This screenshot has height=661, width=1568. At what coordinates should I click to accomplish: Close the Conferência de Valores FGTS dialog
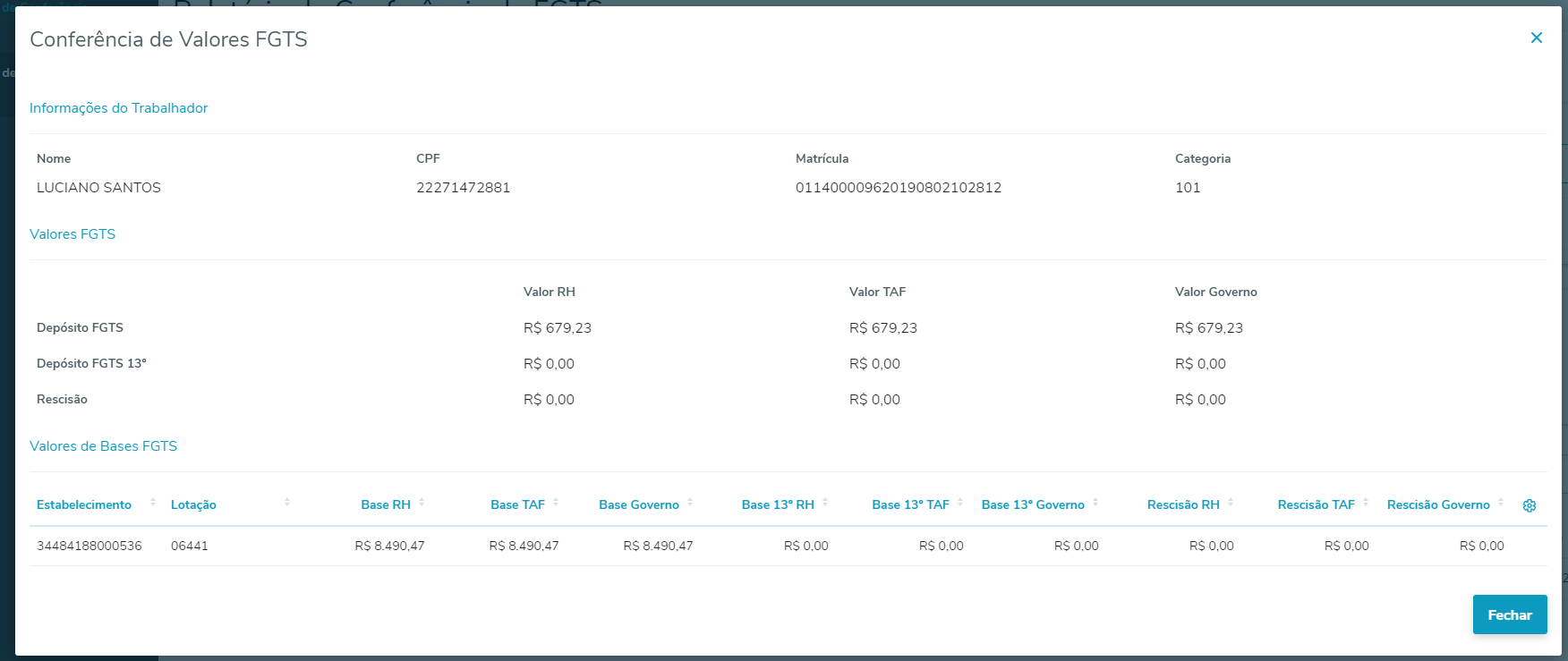(x=1537, y=38)
